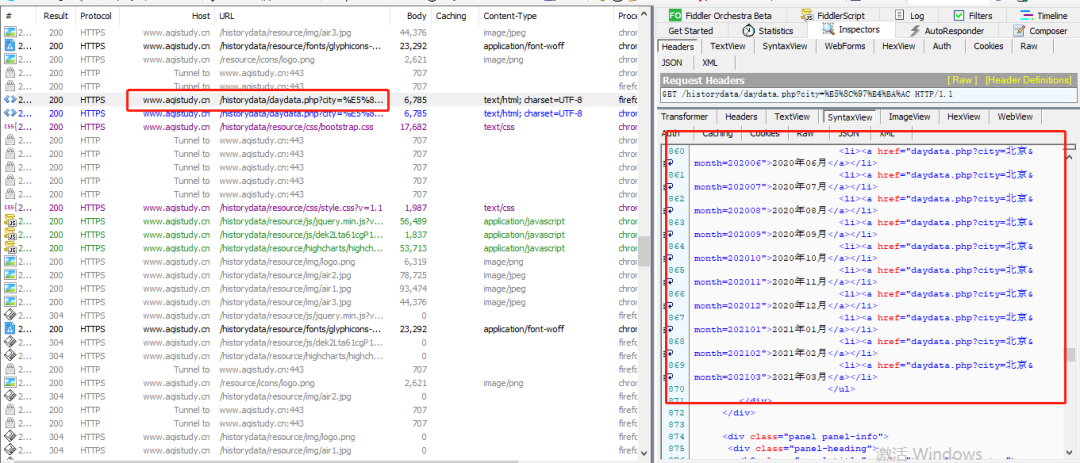Click the 304 icon of the zero-byte air2.jpg session
Image resolution: width=1080 pixels, height=463 pixels.
[x=10, y=396]
